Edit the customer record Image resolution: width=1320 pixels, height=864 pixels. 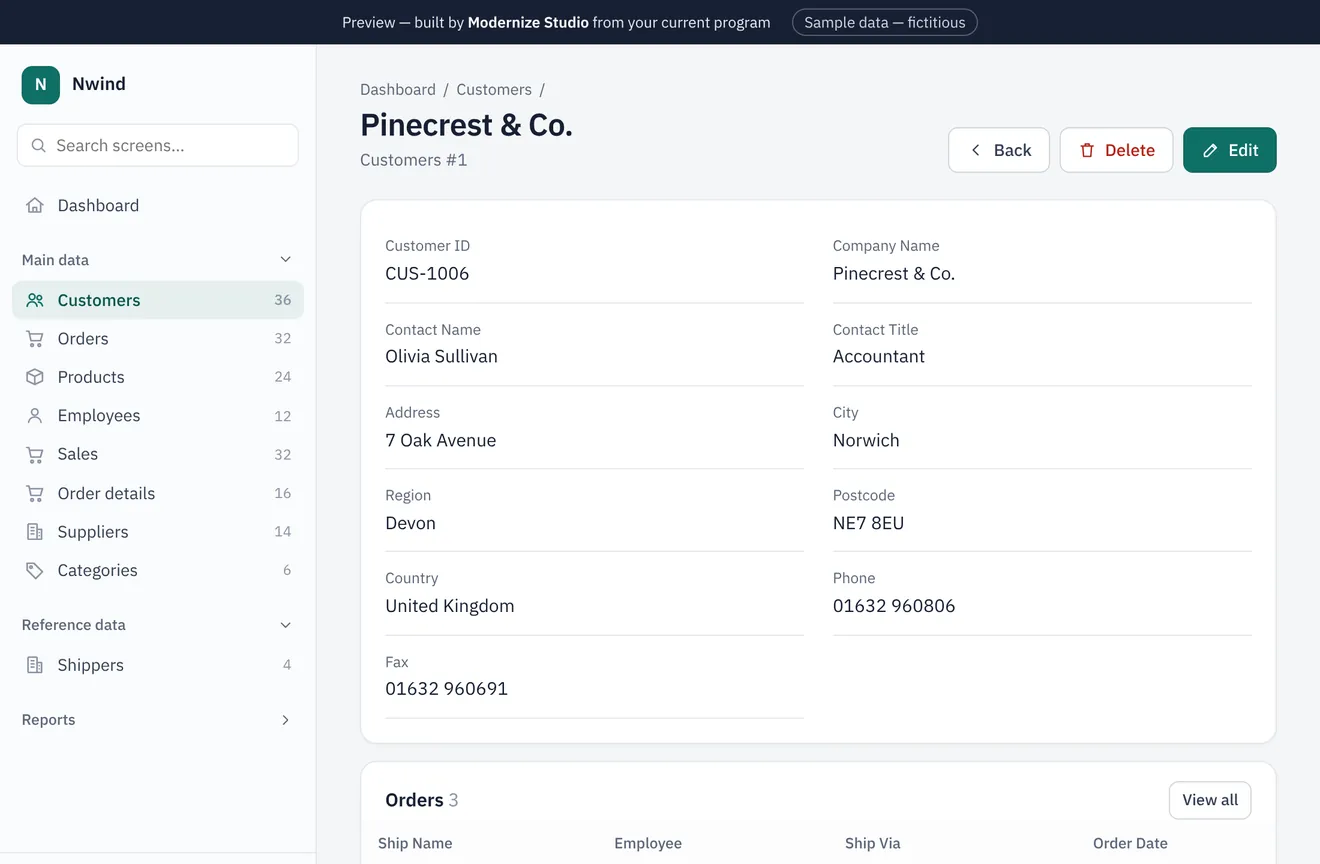[1230, 150]
